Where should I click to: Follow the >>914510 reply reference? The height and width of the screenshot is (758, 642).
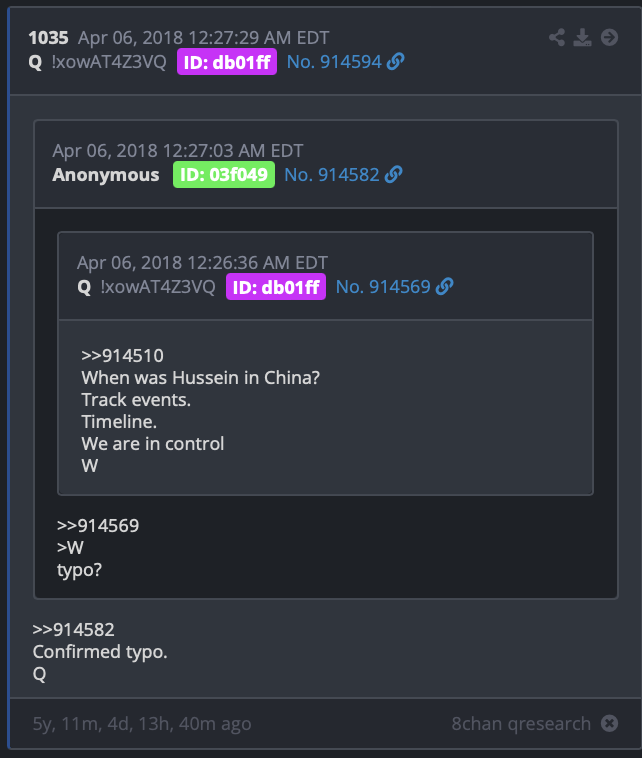click(122, 356)
